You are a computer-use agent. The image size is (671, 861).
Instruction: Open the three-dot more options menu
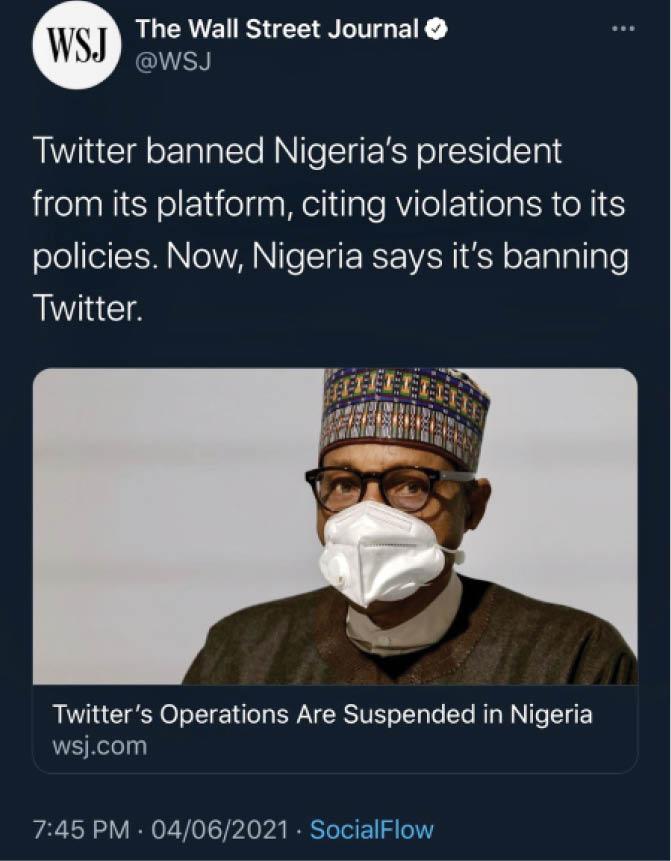pyautogui.click(x=624, y=27)
